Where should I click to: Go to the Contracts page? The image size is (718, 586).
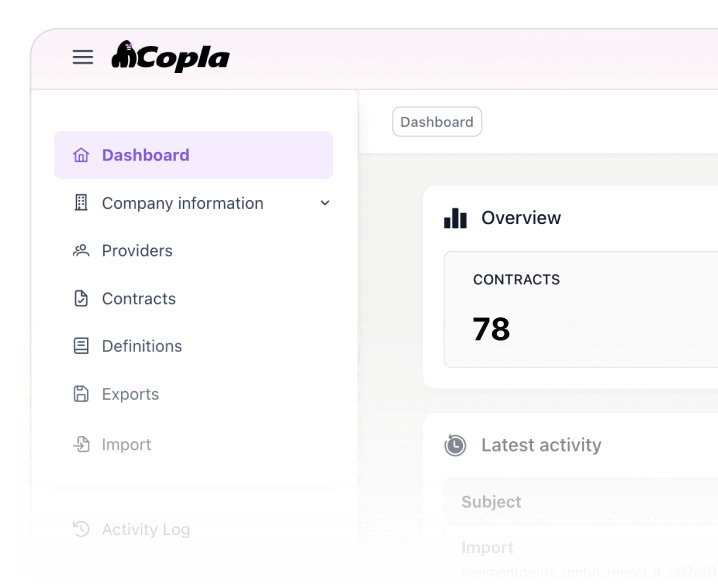coord(138,299)
